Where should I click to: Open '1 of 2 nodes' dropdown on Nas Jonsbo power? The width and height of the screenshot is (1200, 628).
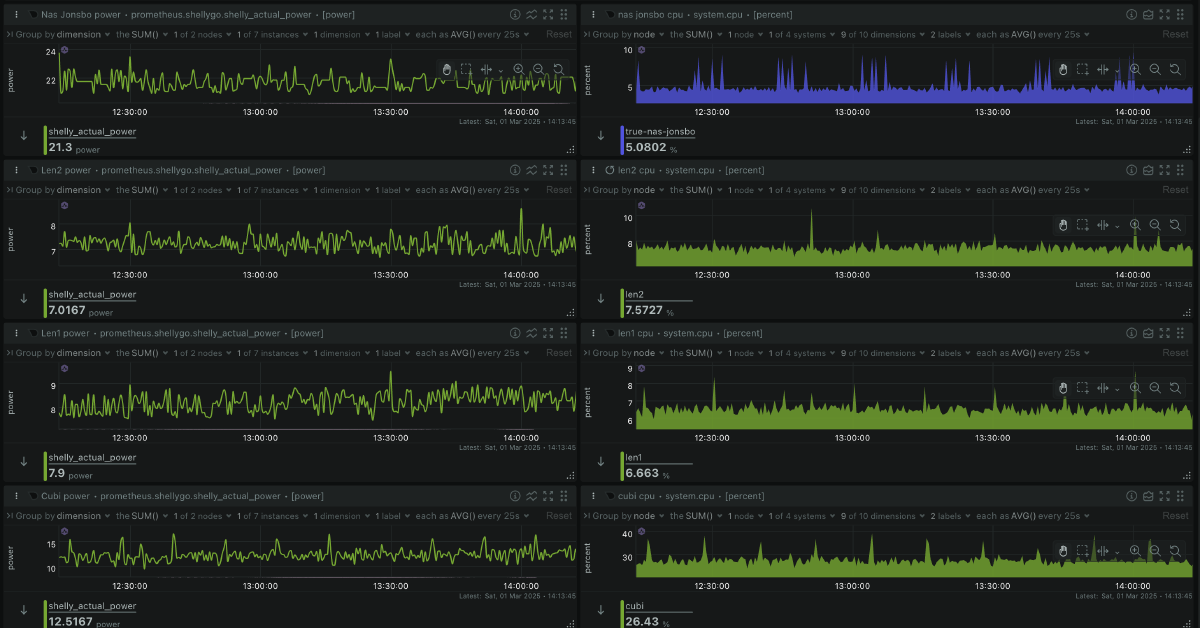203,34
